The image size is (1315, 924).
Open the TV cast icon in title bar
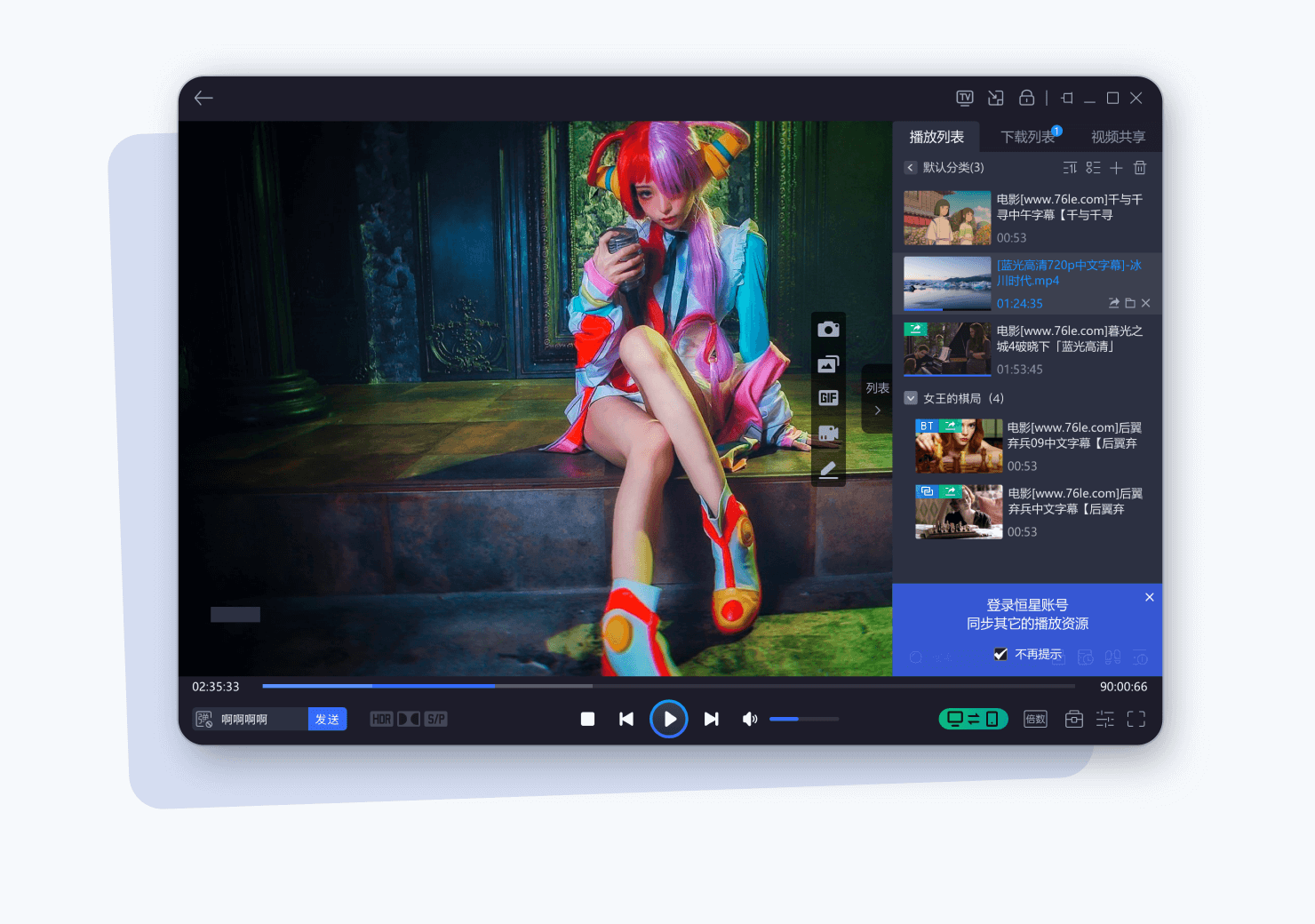(965, 98)
